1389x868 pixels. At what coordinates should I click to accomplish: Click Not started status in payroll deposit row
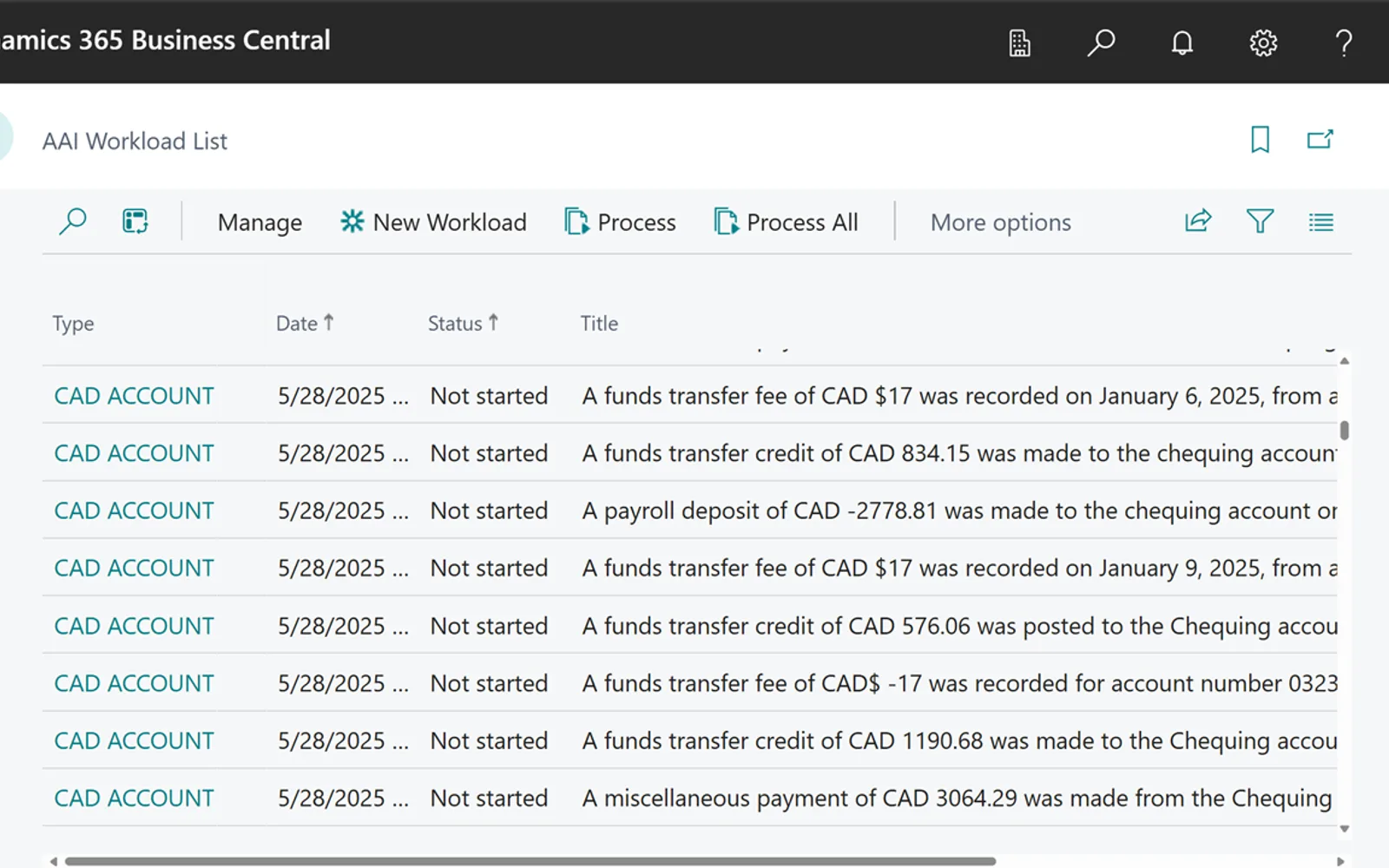click(x=489, y=510)
